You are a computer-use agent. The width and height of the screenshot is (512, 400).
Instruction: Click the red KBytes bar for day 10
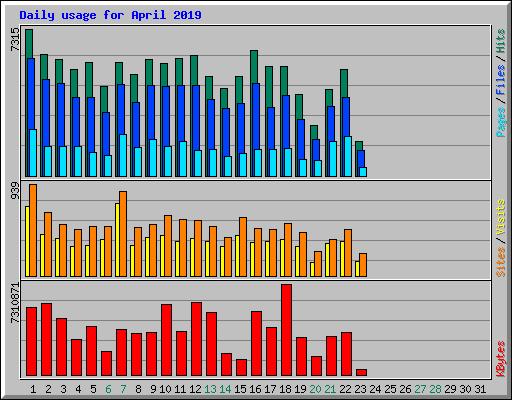(166, 340)
